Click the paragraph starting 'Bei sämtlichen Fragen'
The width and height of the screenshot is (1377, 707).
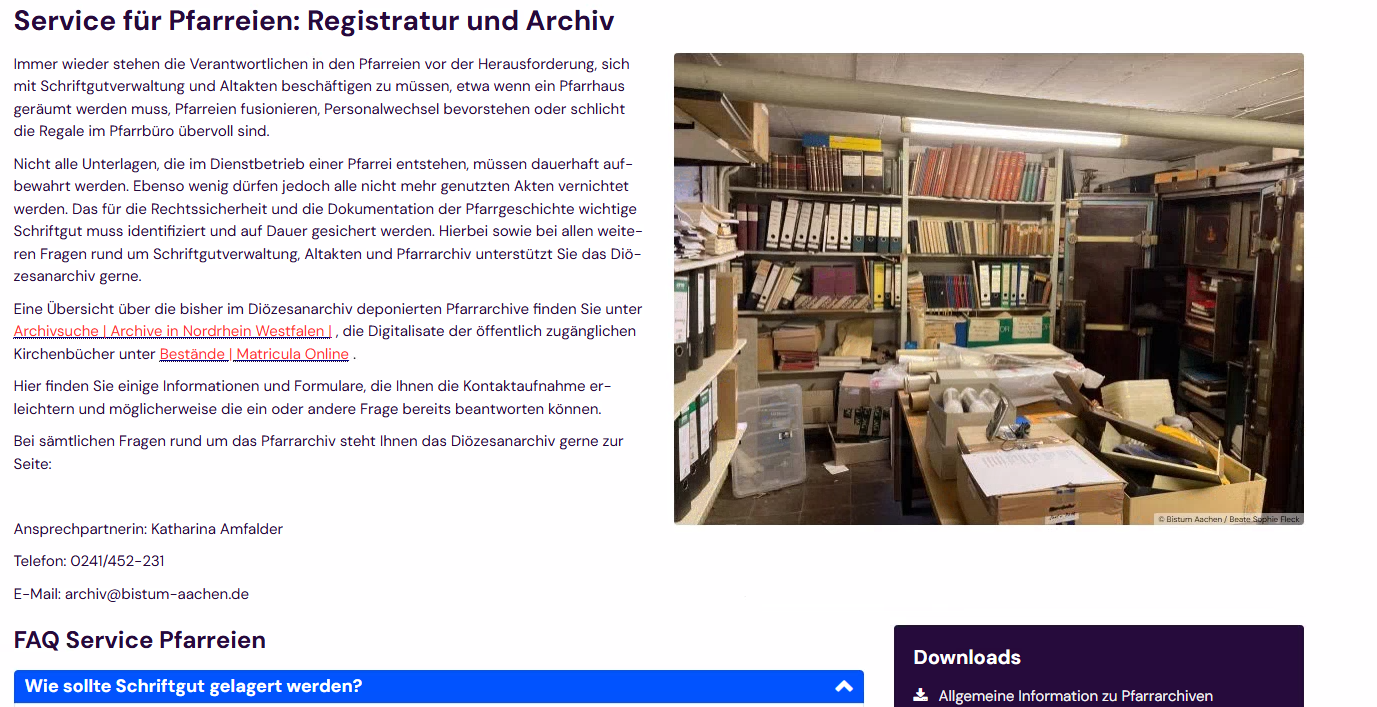(318, 452)
